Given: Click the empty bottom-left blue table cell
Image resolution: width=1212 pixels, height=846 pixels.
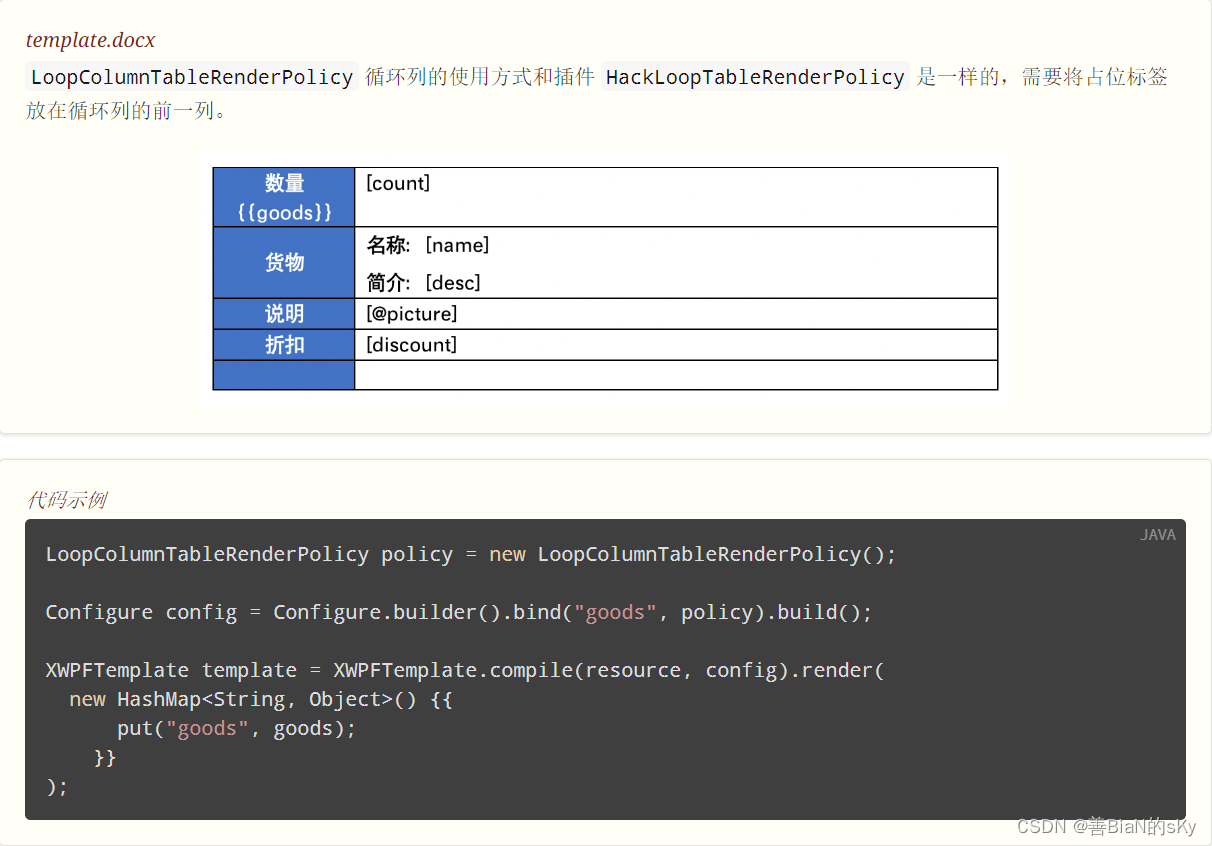Looking at the screenshot, I should pos(283,374).
